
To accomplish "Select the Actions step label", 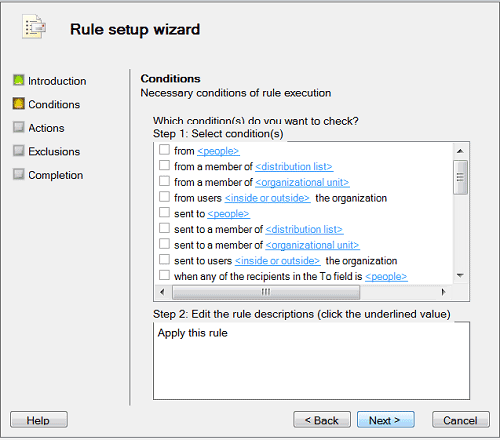I will click(x=46, y=128).
